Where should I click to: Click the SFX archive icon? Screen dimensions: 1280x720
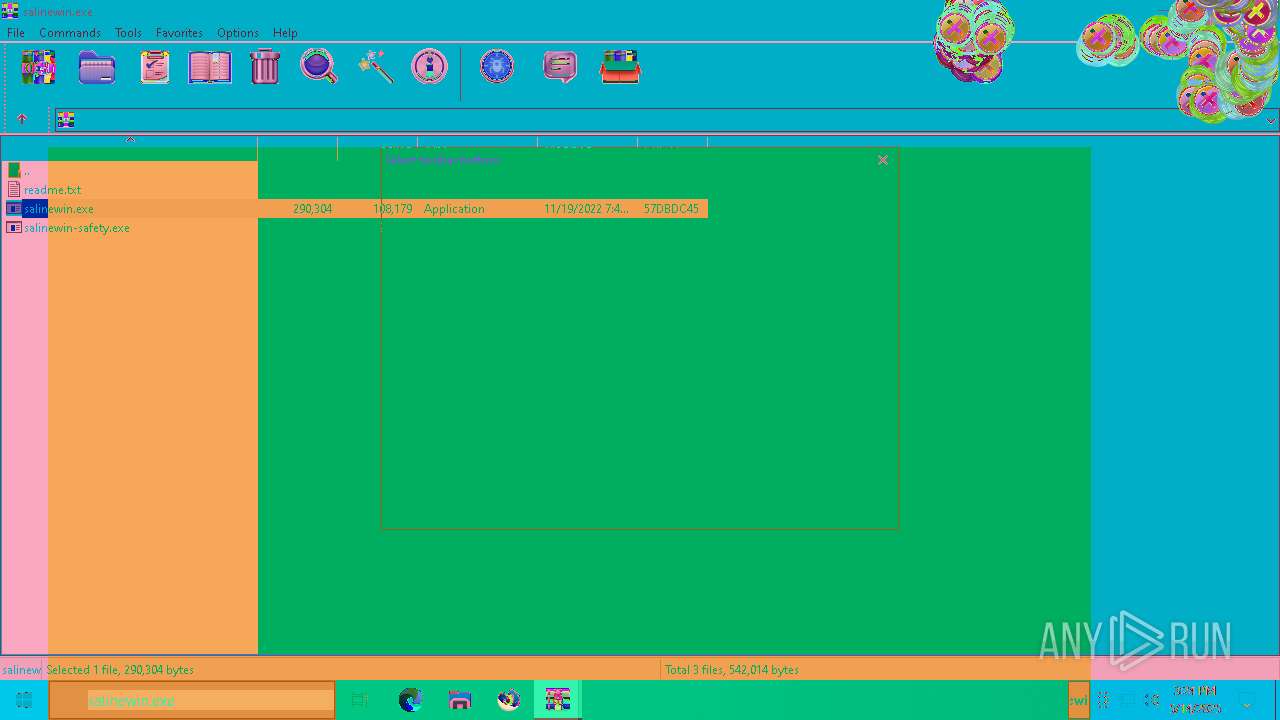[620, 68]
